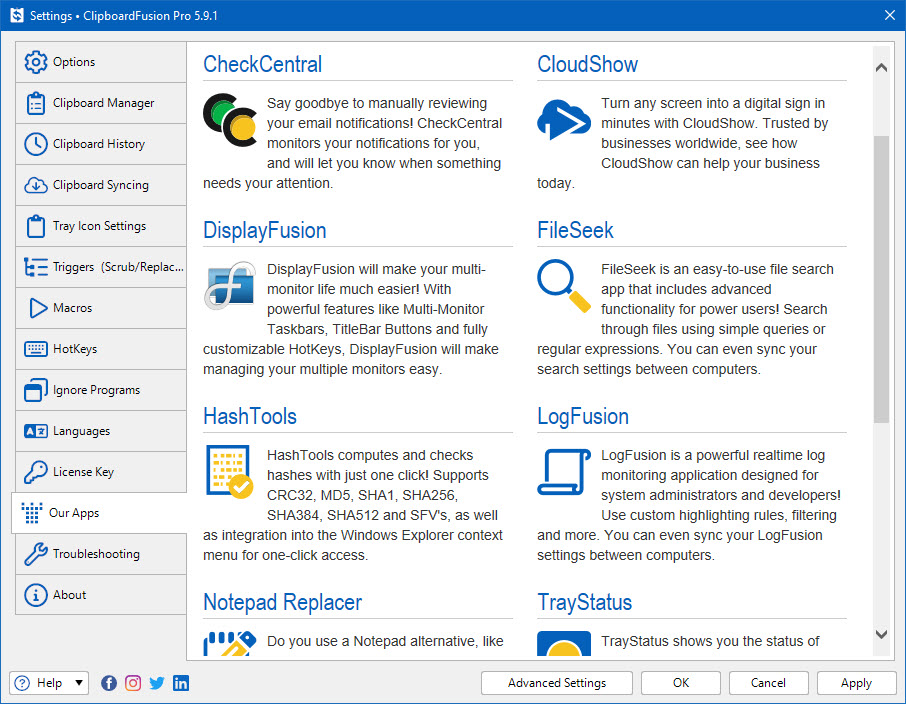This screenshot has height=704, width=906.
Task: Select the Troubleshooting tab
Action: pyautogui.click(x=101, y=554)
